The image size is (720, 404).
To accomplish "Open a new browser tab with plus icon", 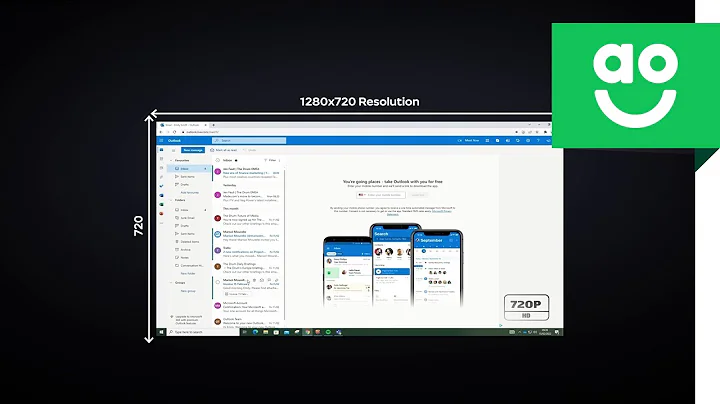I will point(214,125).
